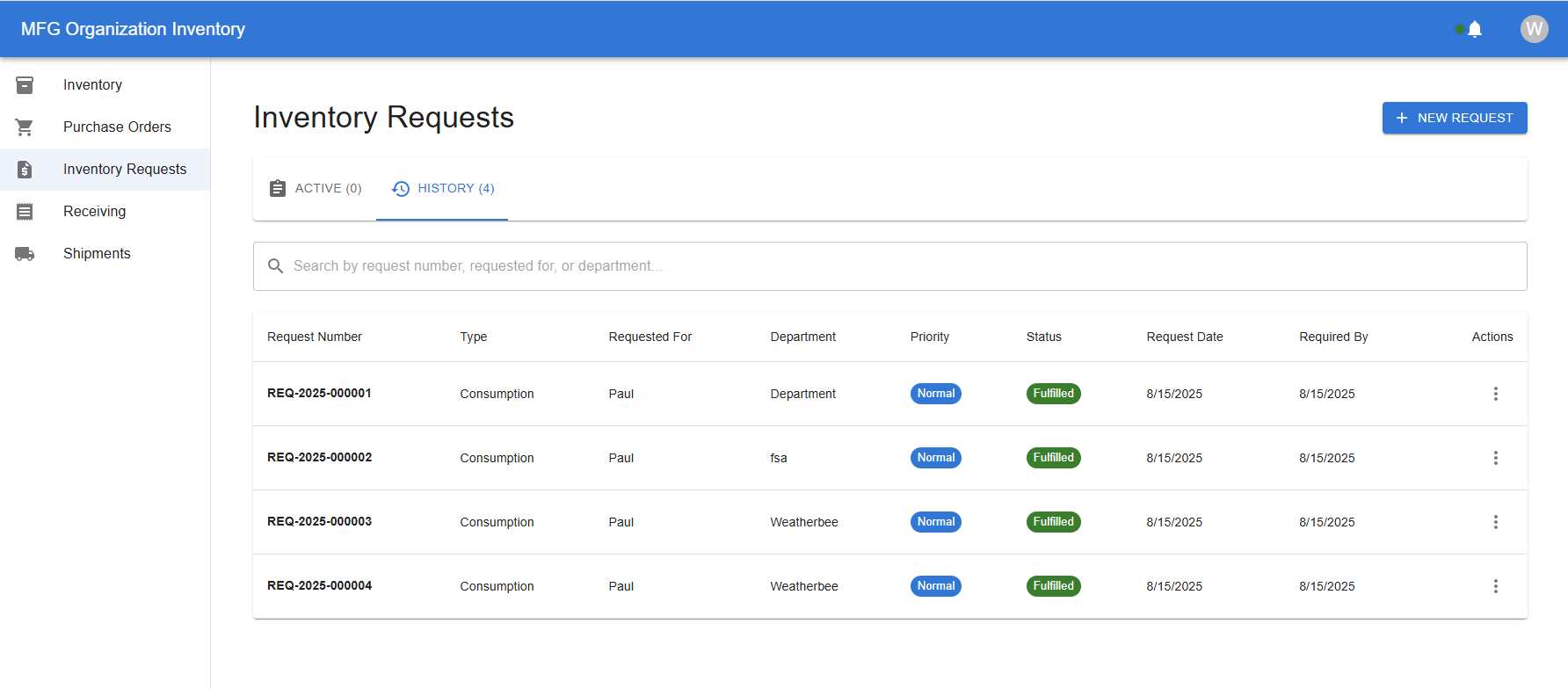Open the user avatar W menu
Image resolution: width=1568 pixels, height=689 pixels.
pos(1534,29)
